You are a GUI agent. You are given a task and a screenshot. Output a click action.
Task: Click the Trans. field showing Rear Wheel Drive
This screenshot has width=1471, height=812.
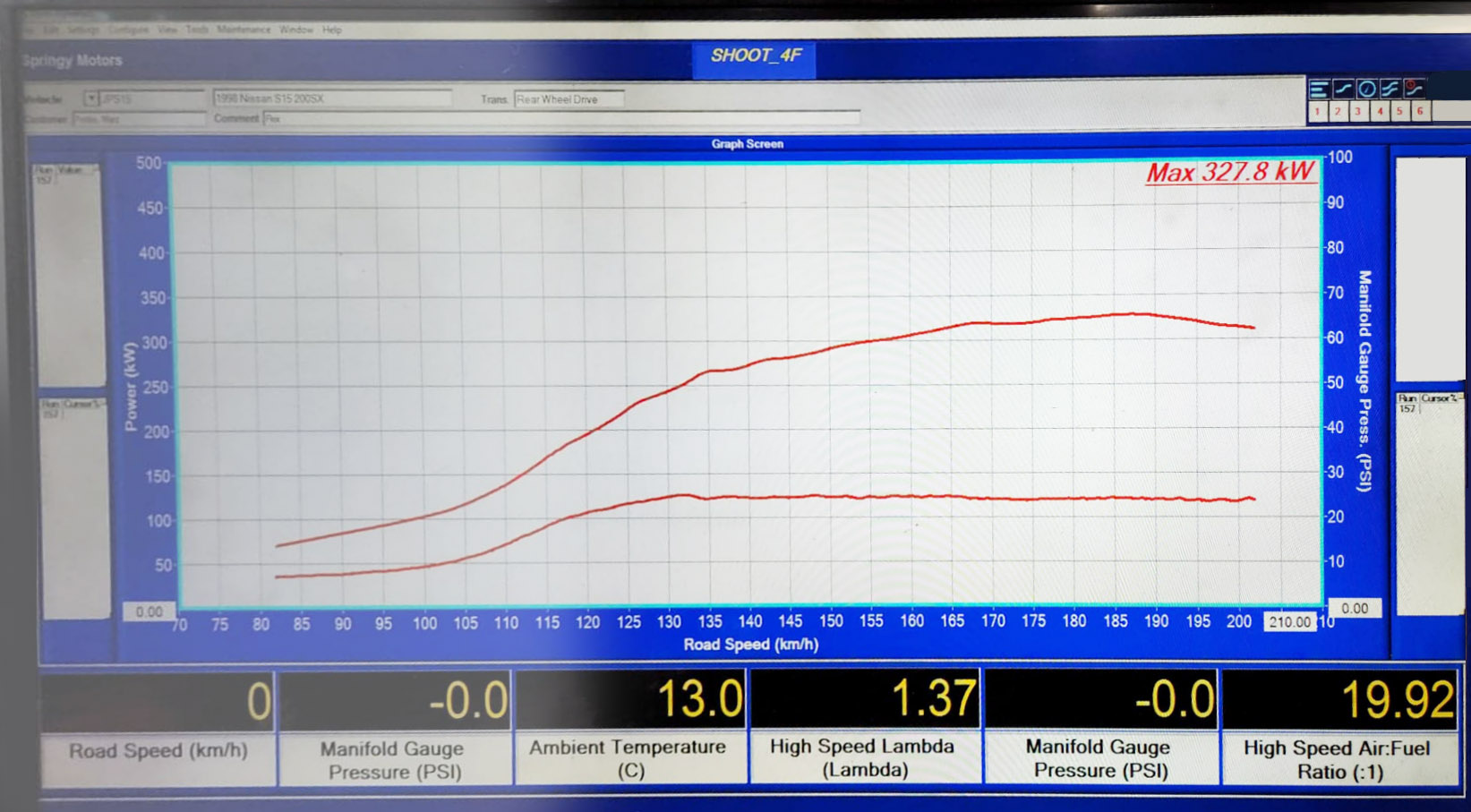pyautogui.click(x=569, y=99)
